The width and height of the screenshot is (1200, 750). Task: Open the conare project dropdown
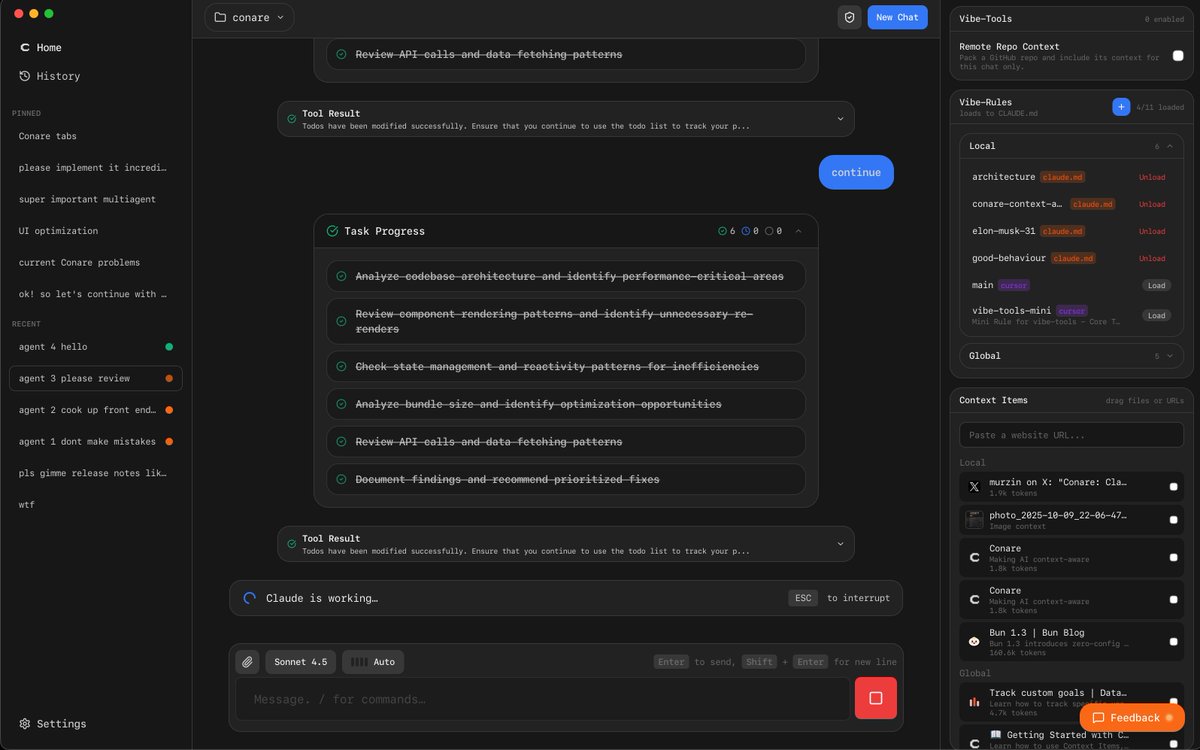click(x=250, y=17)
